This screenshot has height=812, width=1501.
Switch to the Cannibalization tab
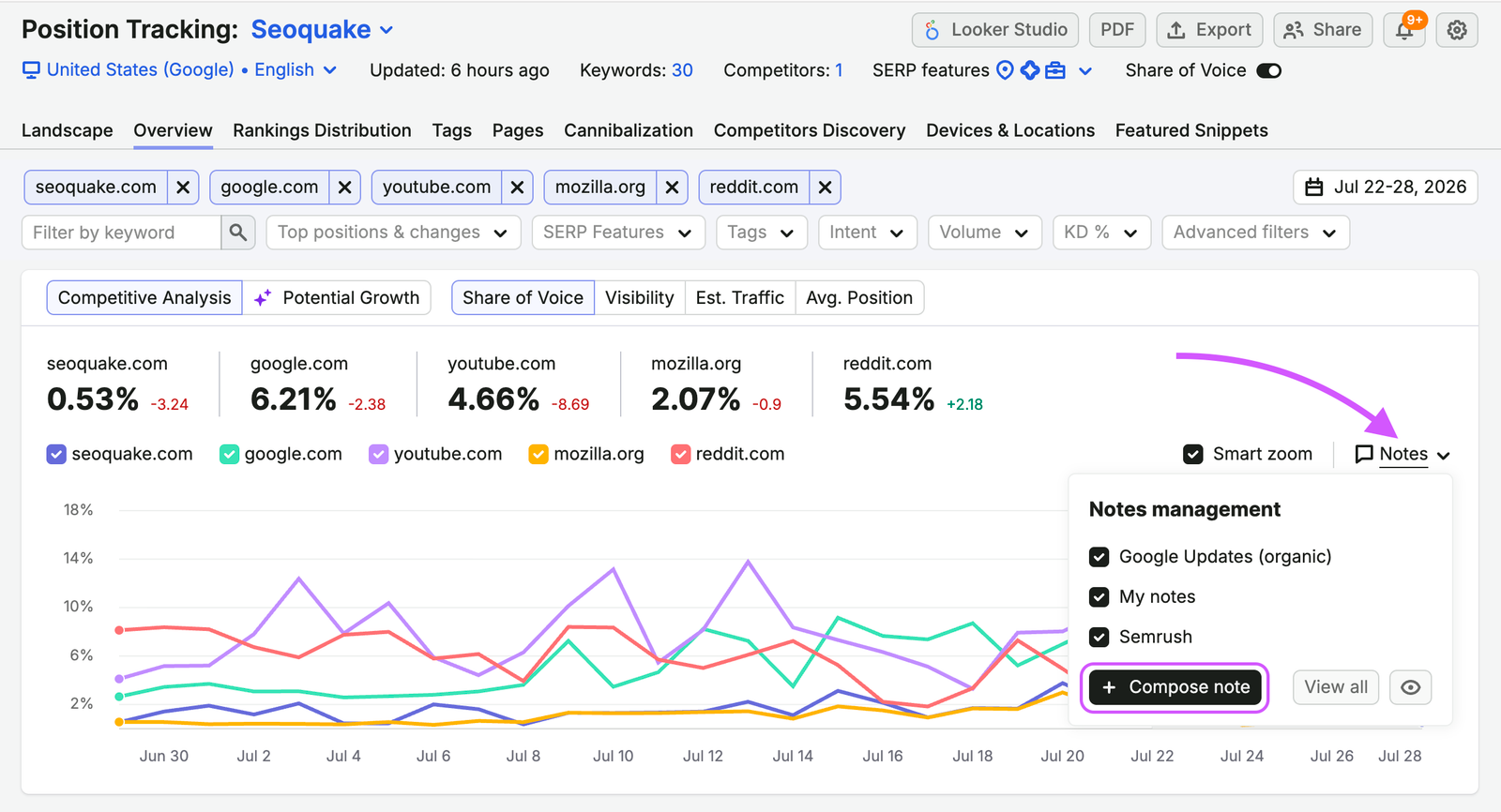pyautogui.click(x=629, y=130)
